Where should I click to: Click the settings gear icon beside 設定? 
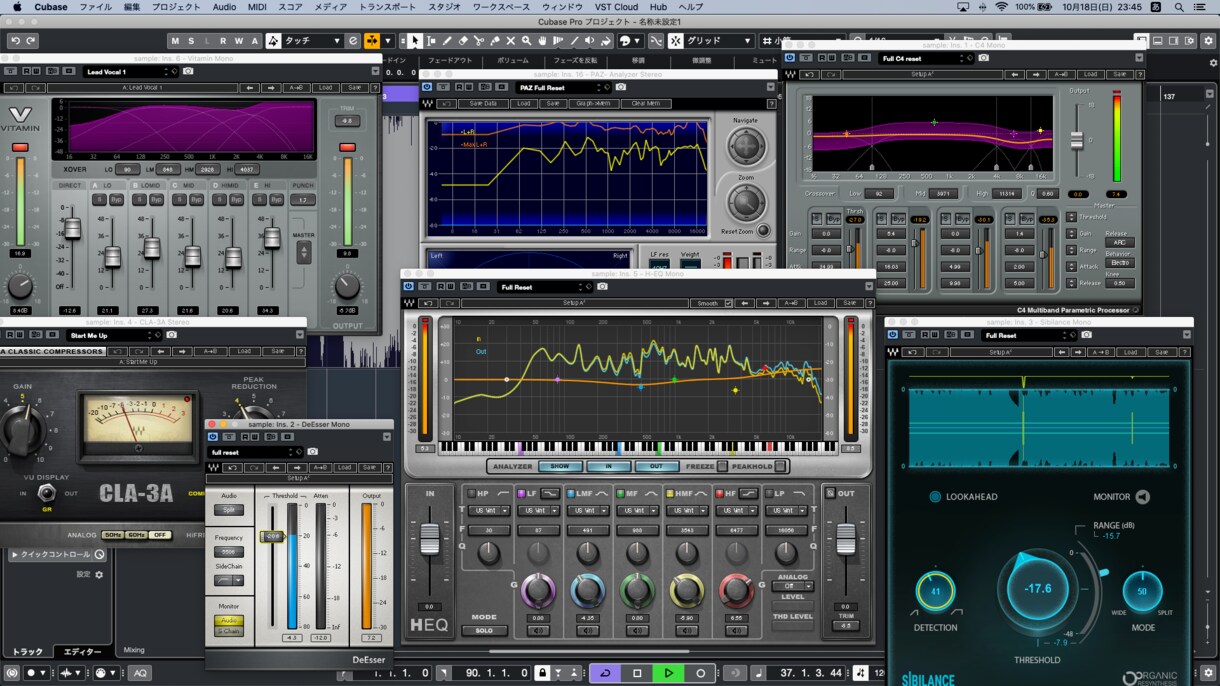pos(98,575)
